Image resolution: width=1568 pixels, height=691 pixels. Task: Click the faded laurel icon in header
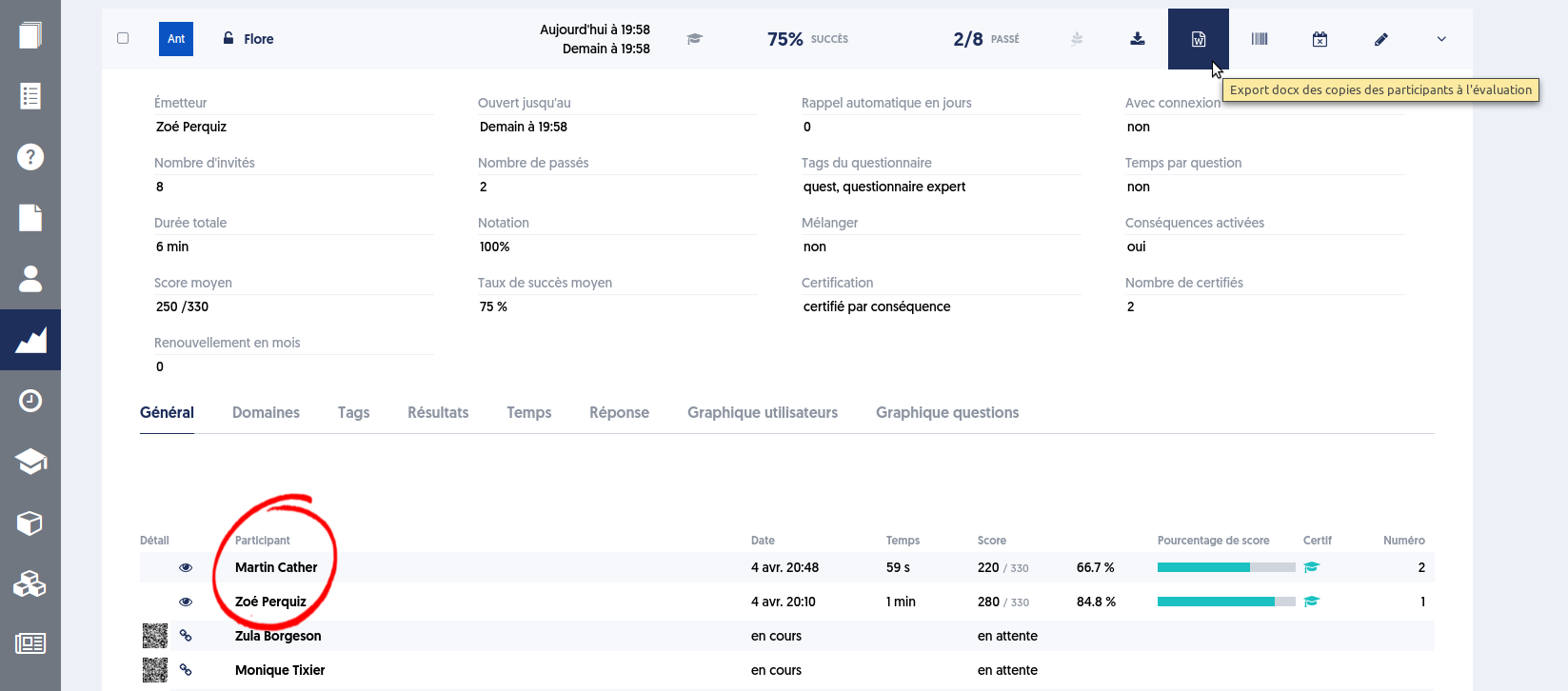click(1077, 39)
